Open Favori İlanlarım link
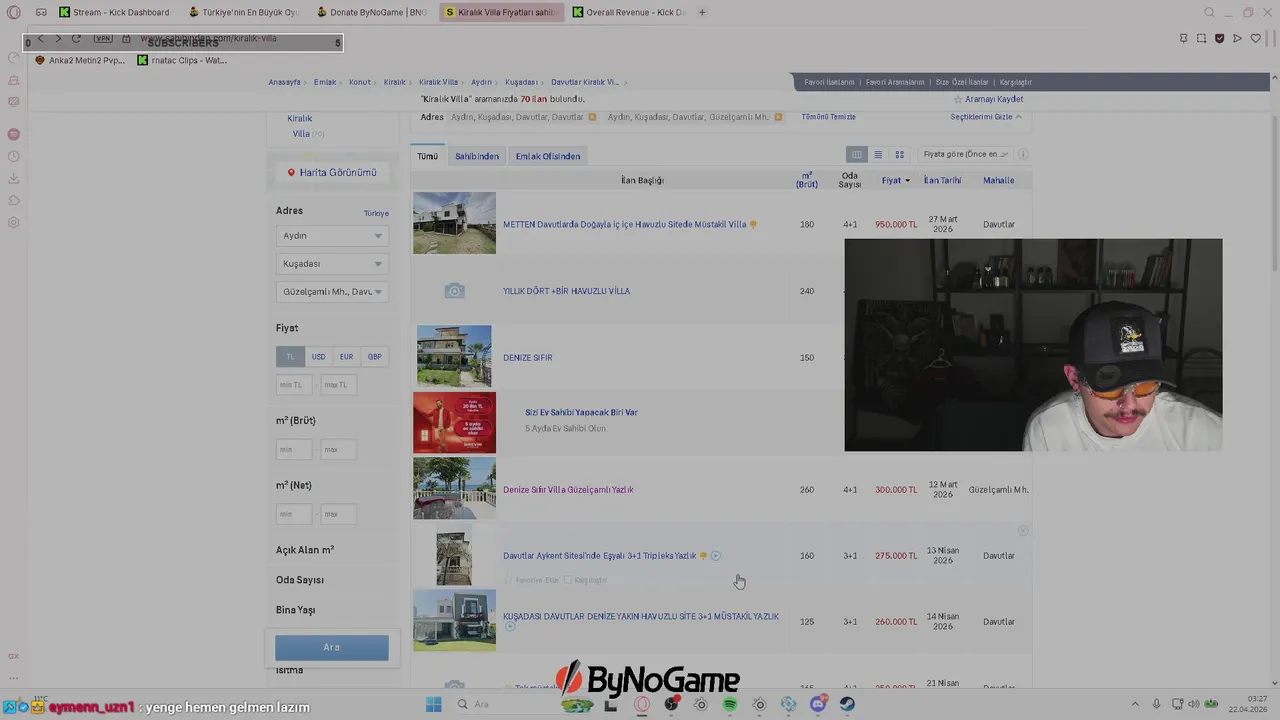This screenshot has width=1280, height=720. (830, 82)
